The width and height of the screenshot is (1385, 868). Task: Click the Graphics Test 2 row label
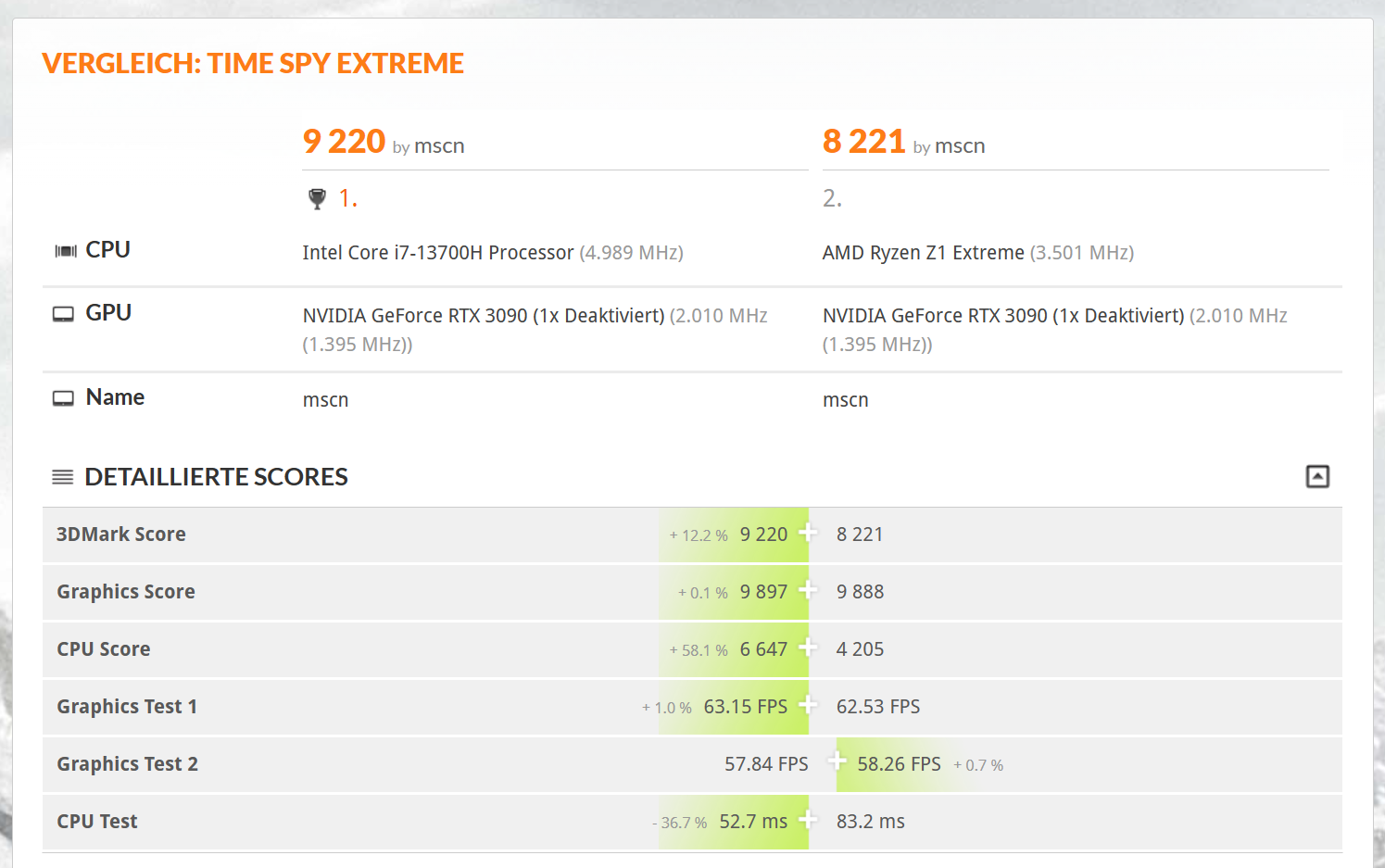pyautogui.click(x=127, y=764)
